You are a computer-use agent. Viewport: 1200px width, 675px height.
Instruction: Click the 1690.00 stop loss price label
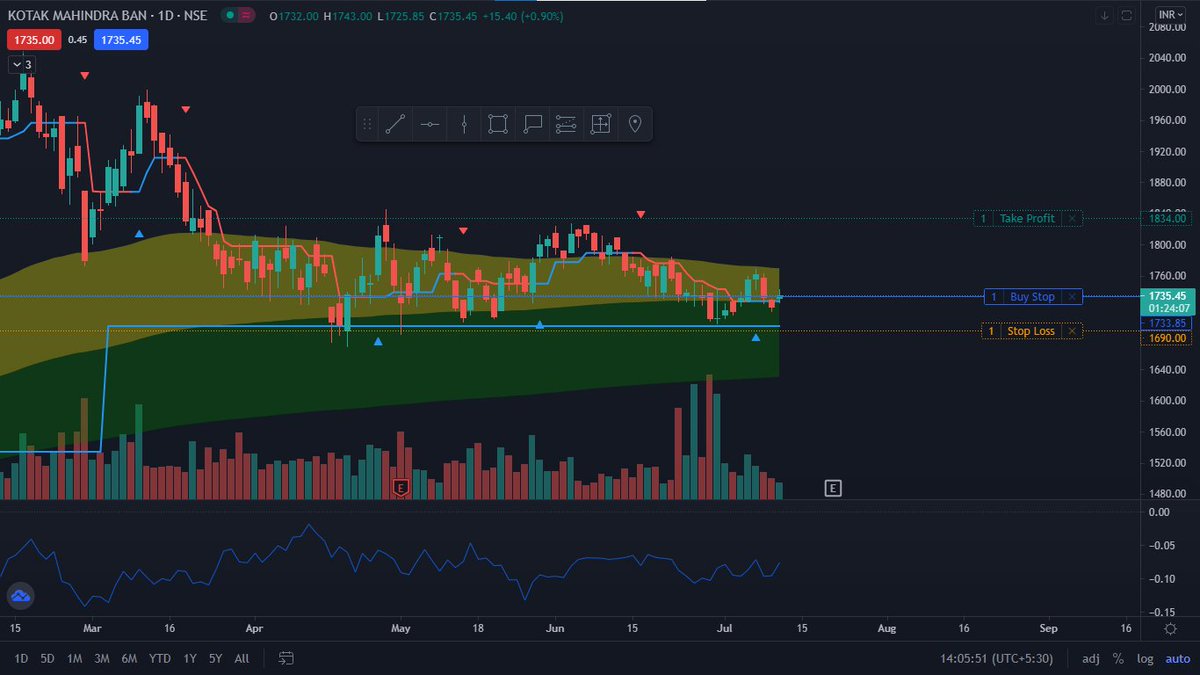point(1167,338)
